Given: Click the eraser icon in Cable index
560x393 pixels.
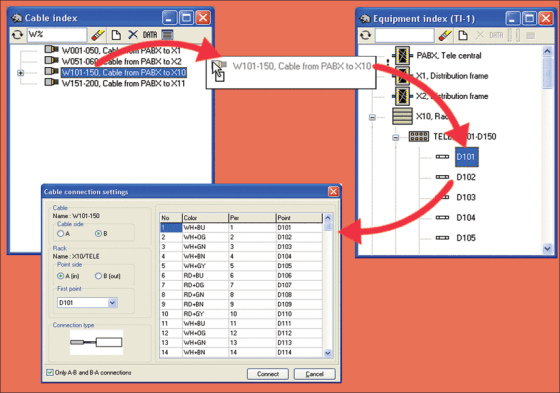Looking at the screenshot, I should [x=98, y=35].
